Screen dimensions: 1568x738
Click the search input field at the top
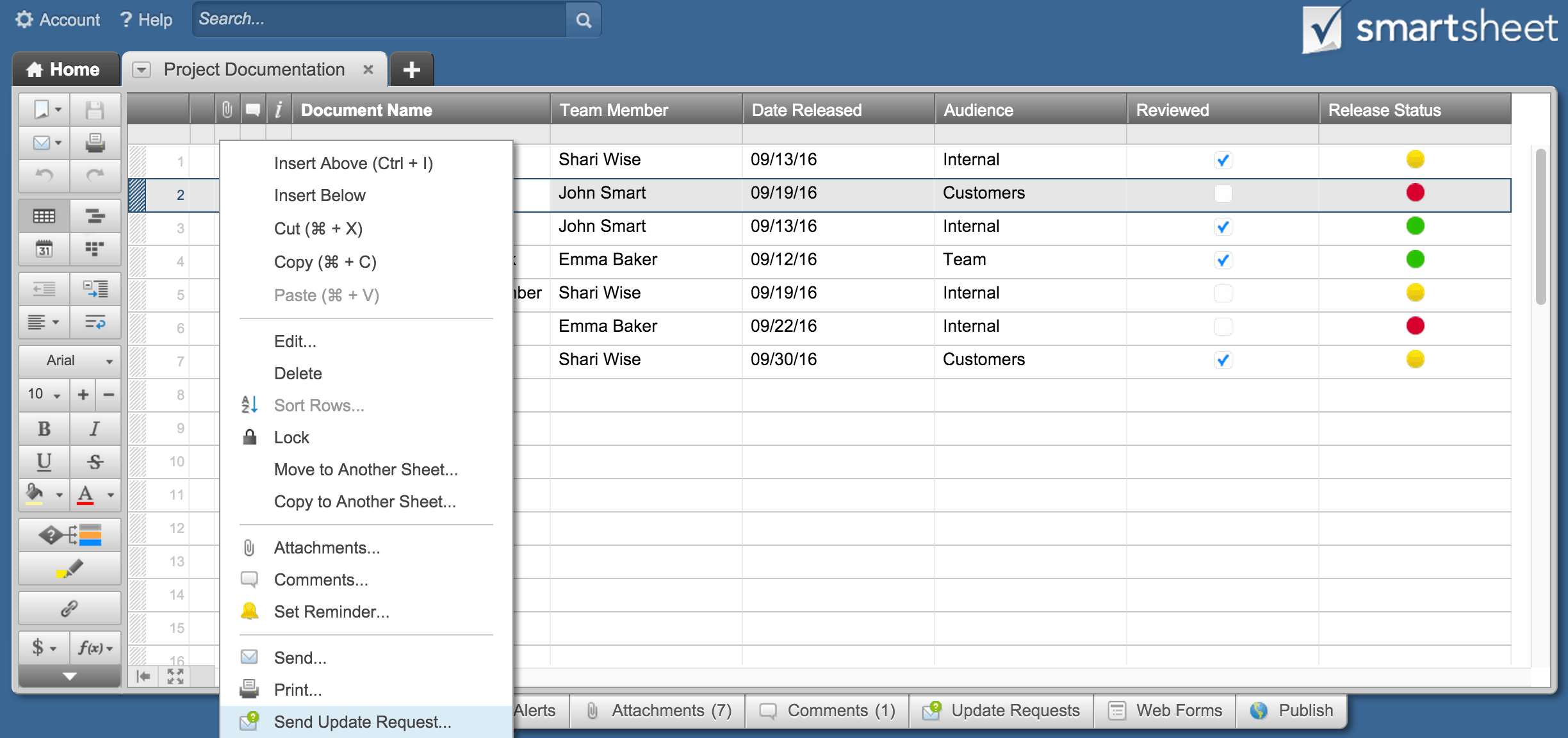[378, 20]
